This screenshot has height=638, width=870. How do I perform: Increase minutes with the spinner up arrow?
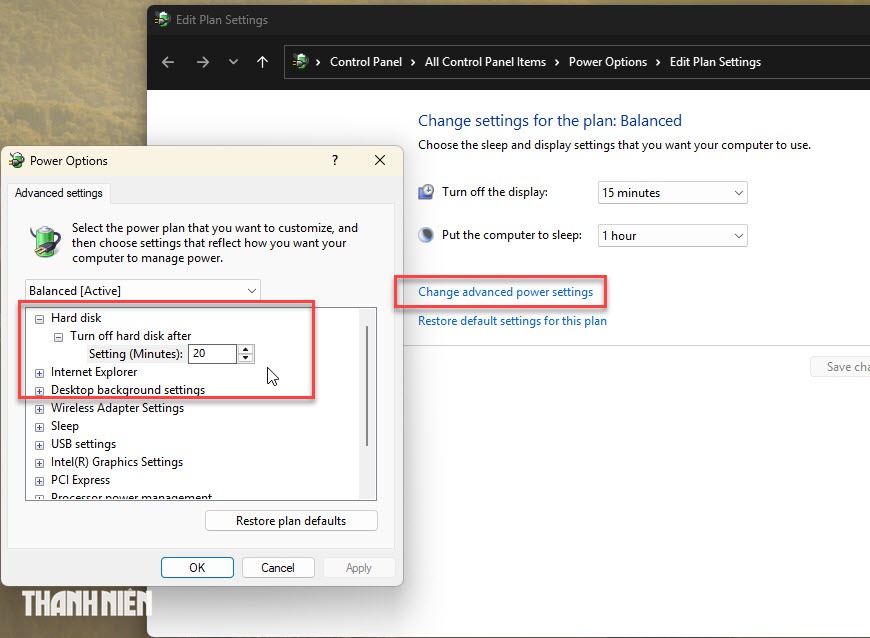246,349
